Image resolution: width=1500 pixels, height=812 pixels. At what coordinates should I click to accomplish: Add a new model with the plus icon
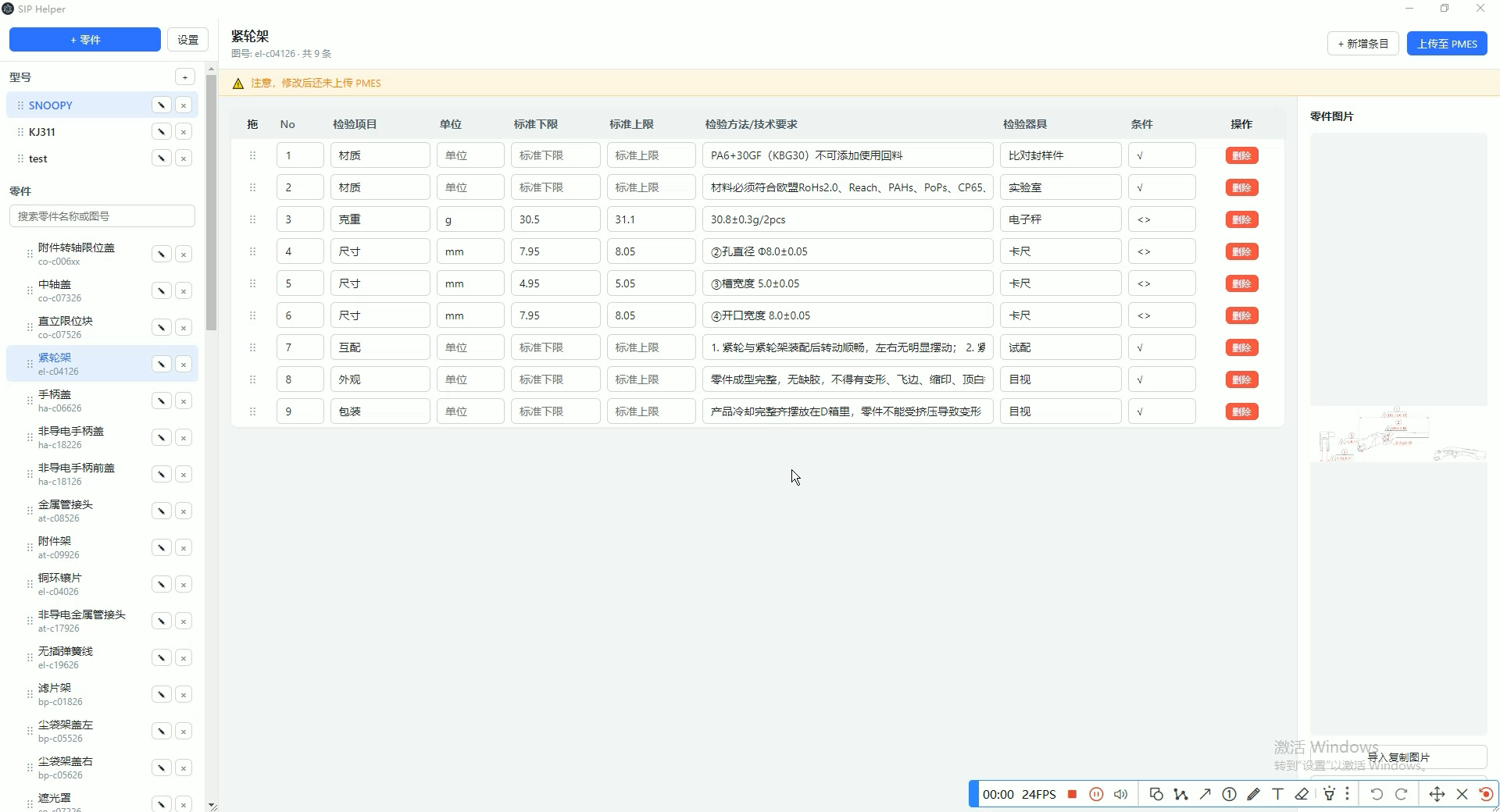[x=185, y=77]
